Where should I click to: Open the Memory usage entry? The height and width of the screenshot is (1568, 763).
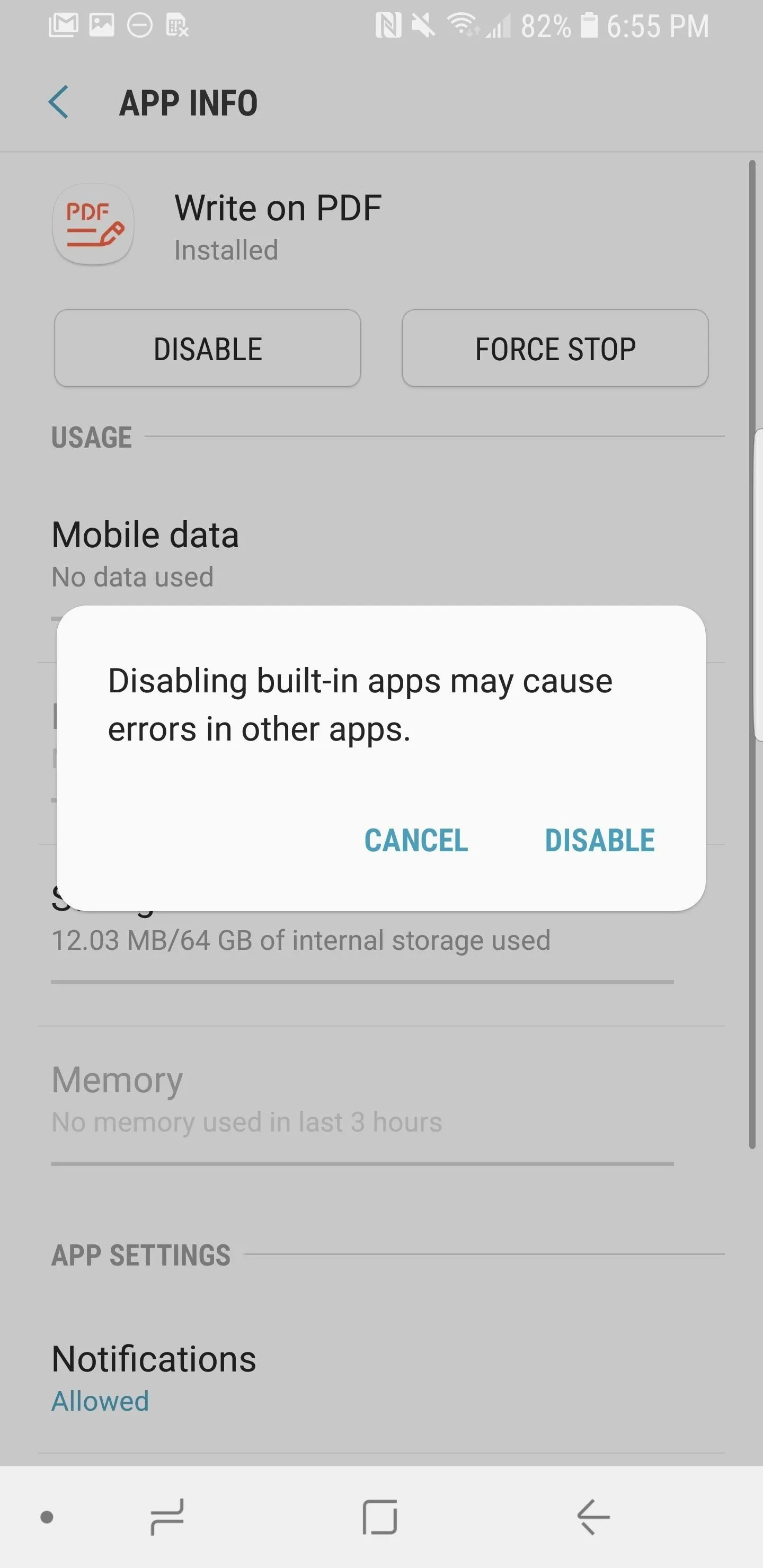coord(381,1099)
